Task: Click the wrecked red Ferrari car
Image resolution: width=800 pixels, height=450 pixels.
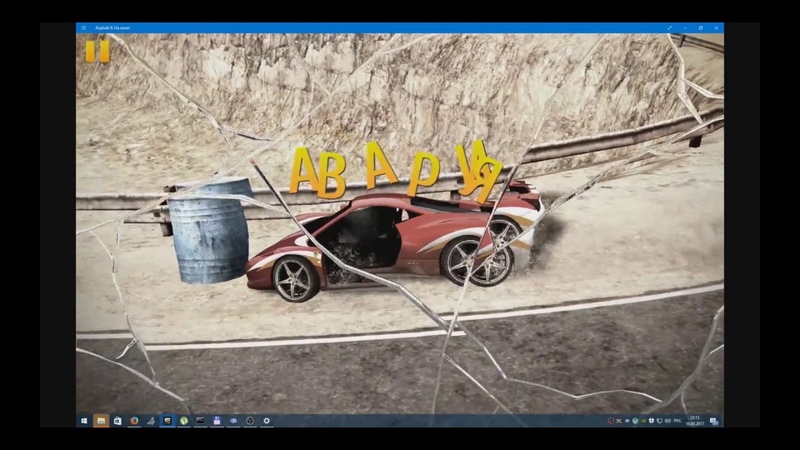Action: coord(400,240)
